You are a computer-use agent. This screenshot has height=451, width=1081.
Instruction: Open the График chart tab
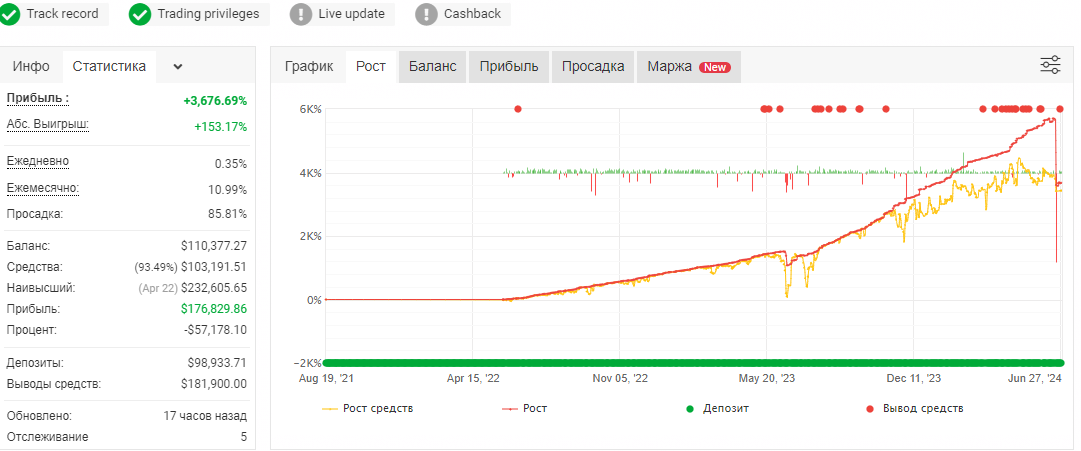pos(310,67)
